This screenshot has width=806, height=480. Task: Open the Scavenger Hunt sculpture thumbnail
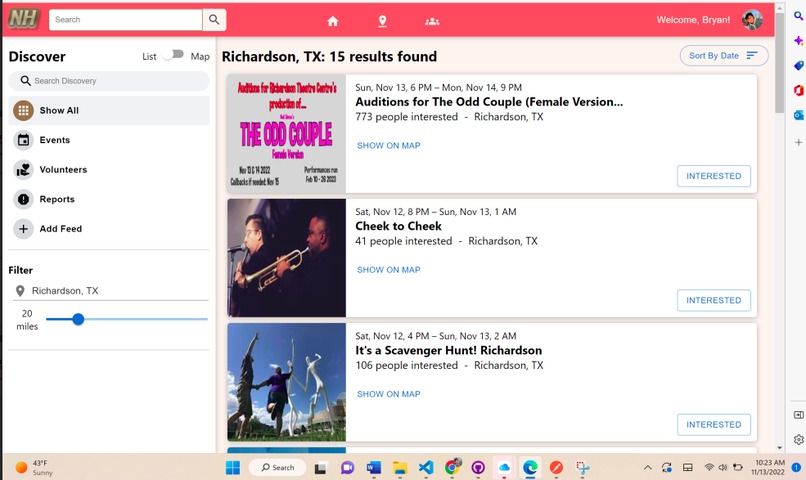(287, 382)
